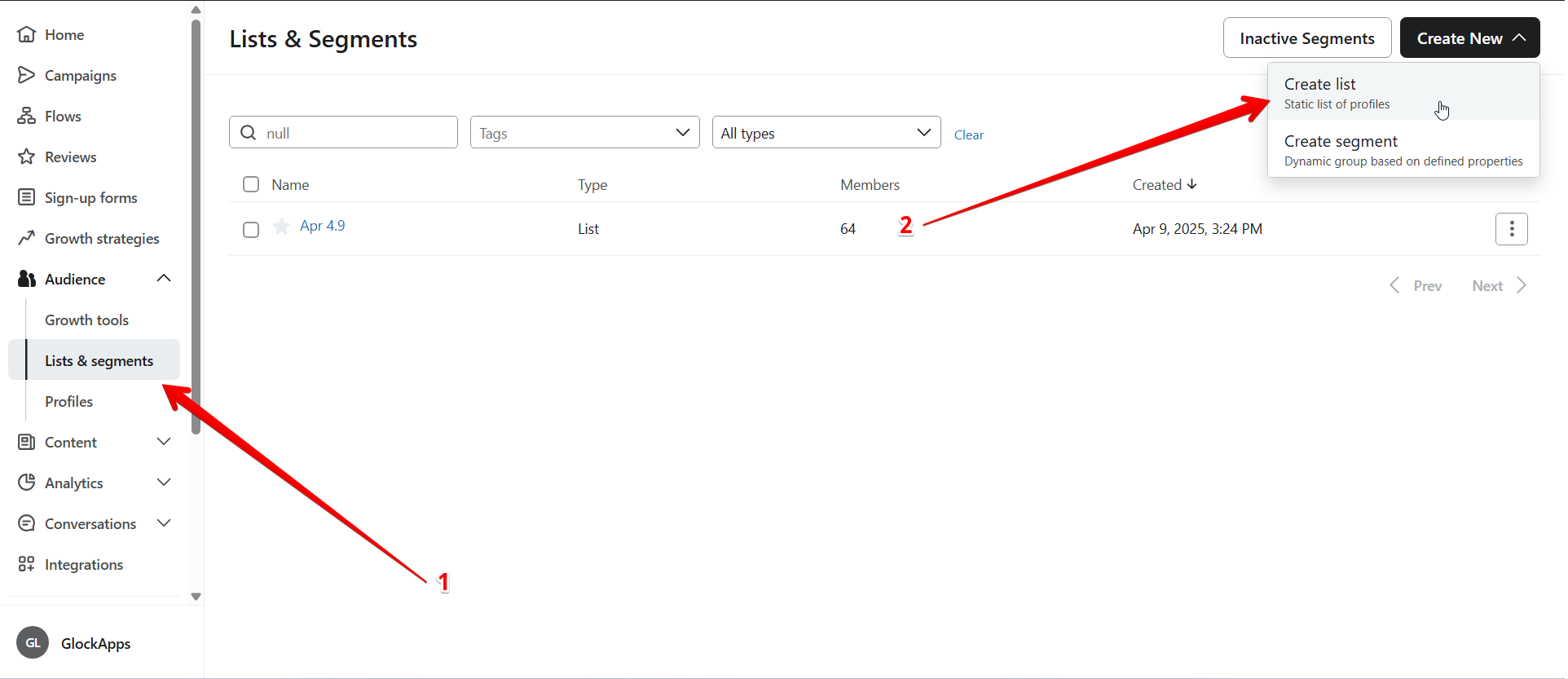Focus the search input field

pyautogui.click(x=343, y=132)
